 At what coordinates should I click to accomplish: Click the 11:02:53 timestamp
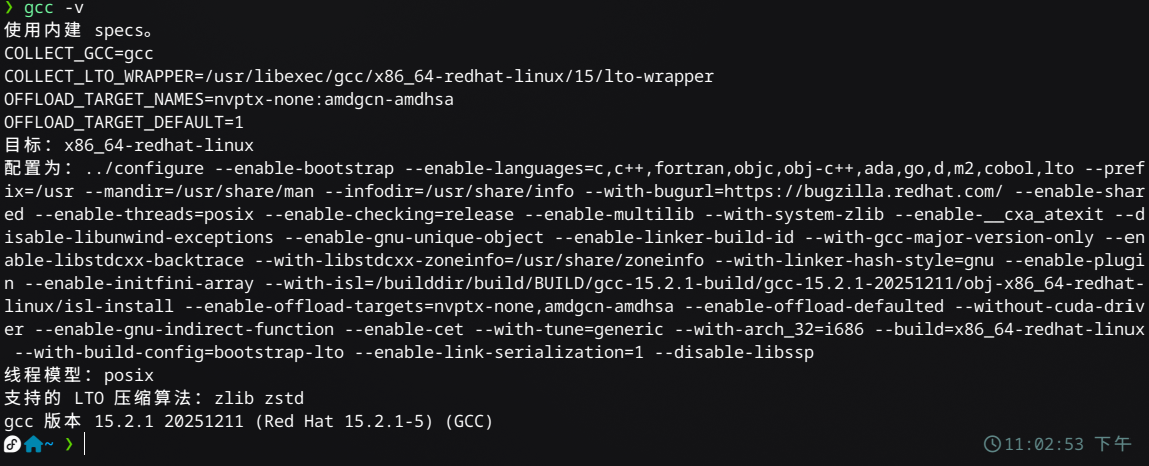click(1044, 444)
